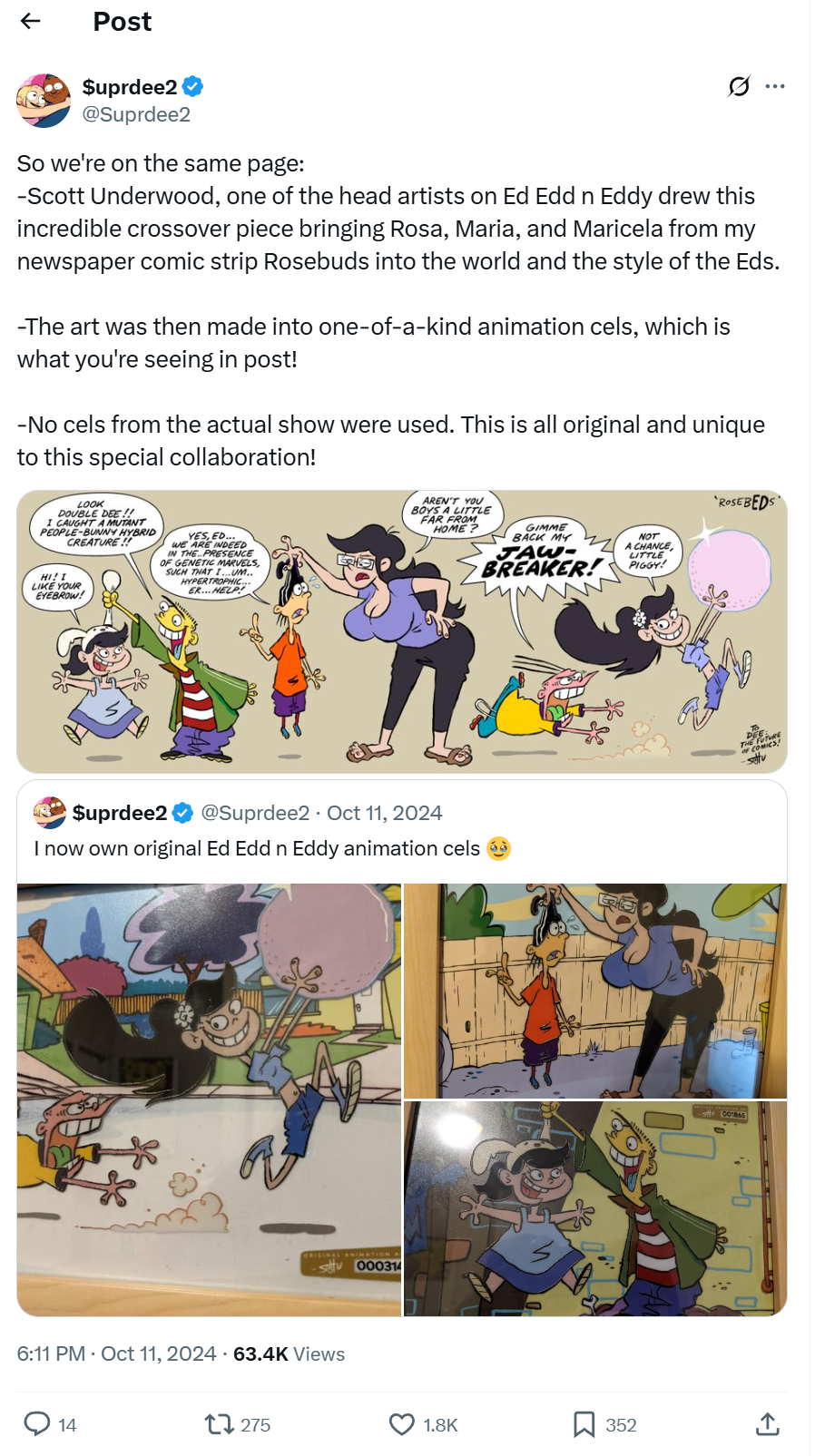Open cel photo of tall woman by fence
This screenshot has width=815, height=1456.
(x=595, y=991)
